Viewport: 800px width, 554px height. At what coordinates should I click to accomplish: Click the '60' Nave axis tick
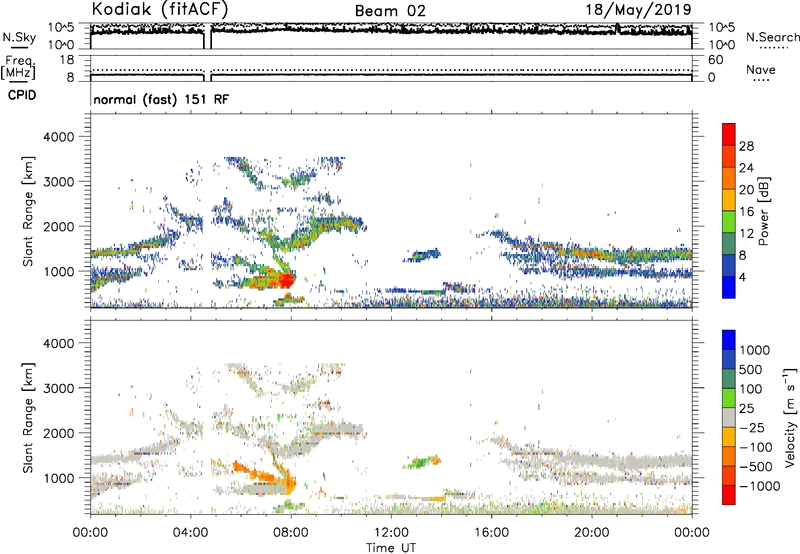coord(715,60)
